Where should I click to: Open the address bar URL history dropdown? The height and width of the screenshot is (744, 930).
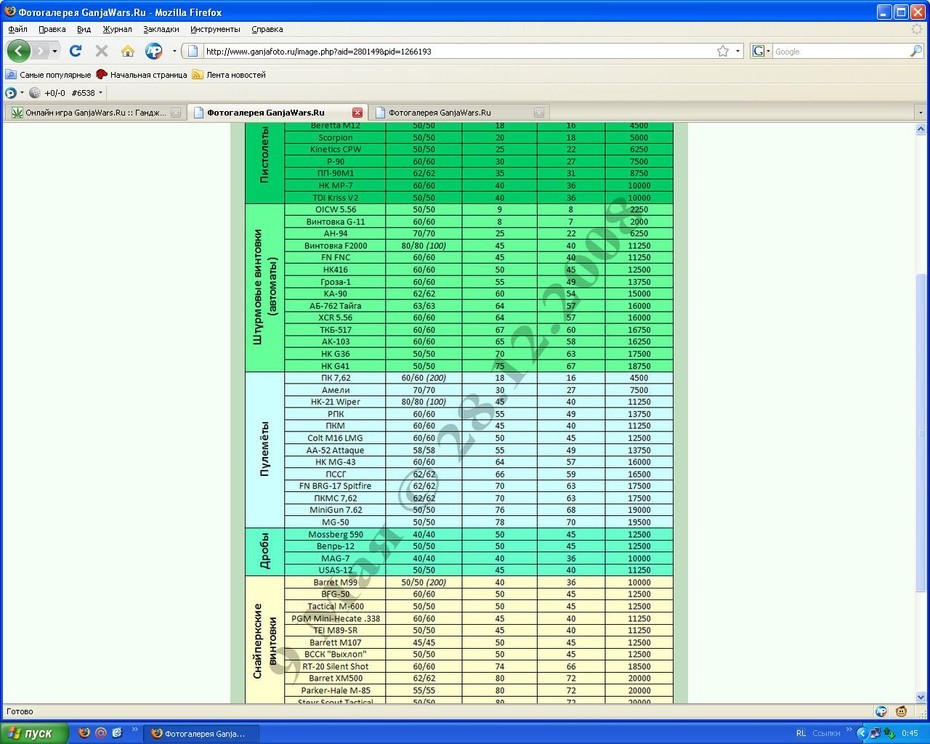pos(737,51)
